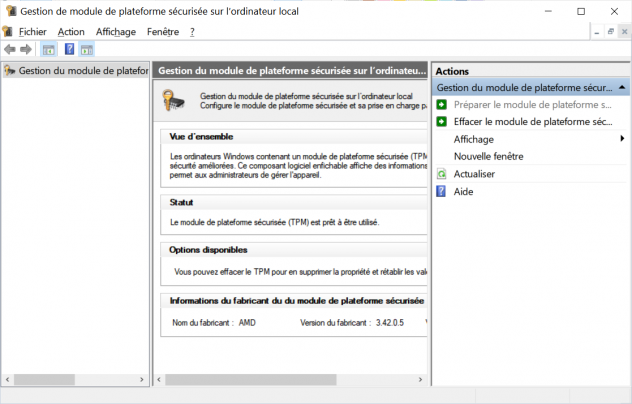Open the Affichage menu in the menu bar
The width and height of the screenshot is (632, 404).
pyautogui.click(x=115, y=32)
